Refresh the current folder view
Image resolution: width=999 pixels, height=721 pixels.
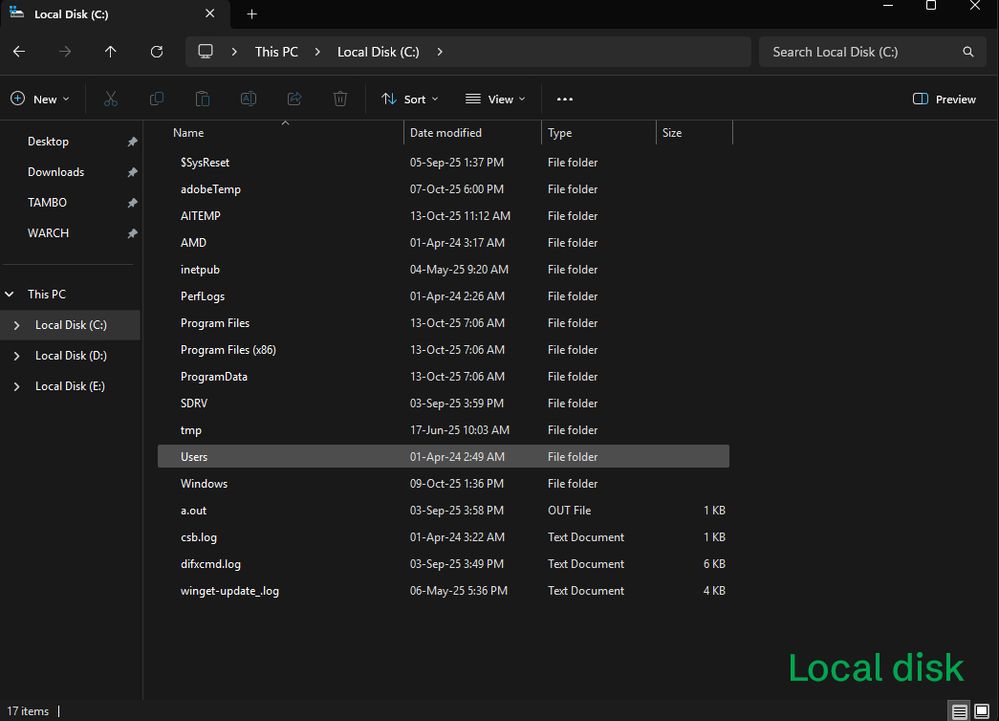pyautogui.click(x=156, y=52)
